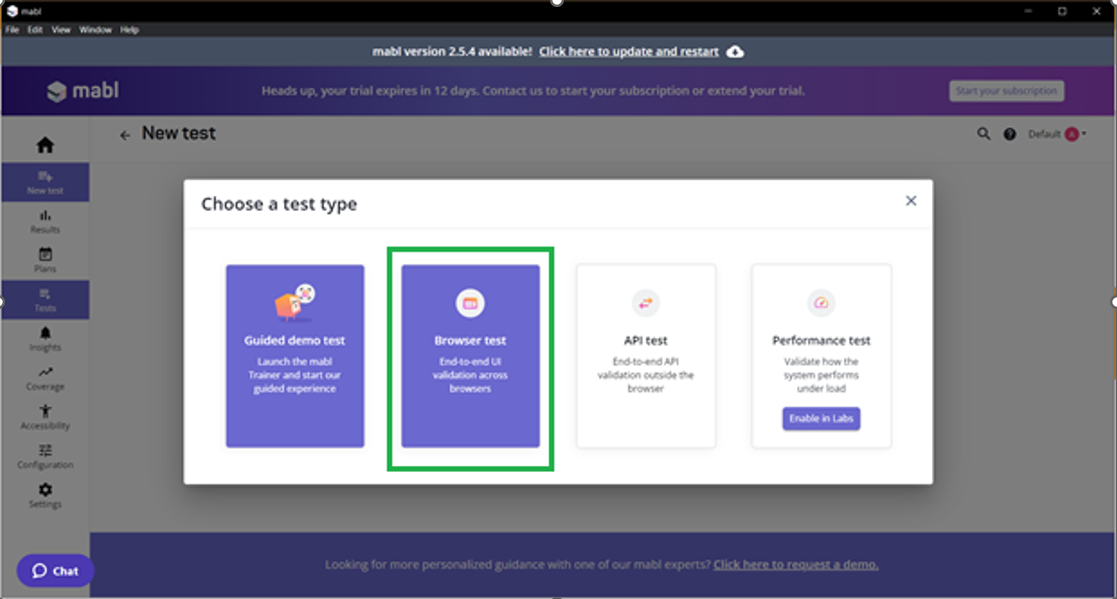The image size is (1117, 599).
Task: Expand the Default workspace dropdown
Action: coord(1057,134)
